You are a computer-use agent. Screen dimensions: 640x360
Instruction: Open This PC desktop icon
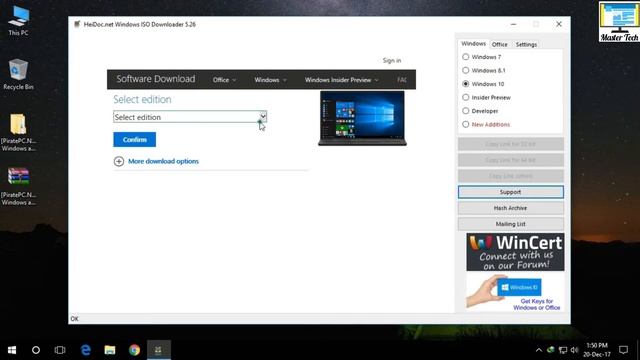click(18, 20)
